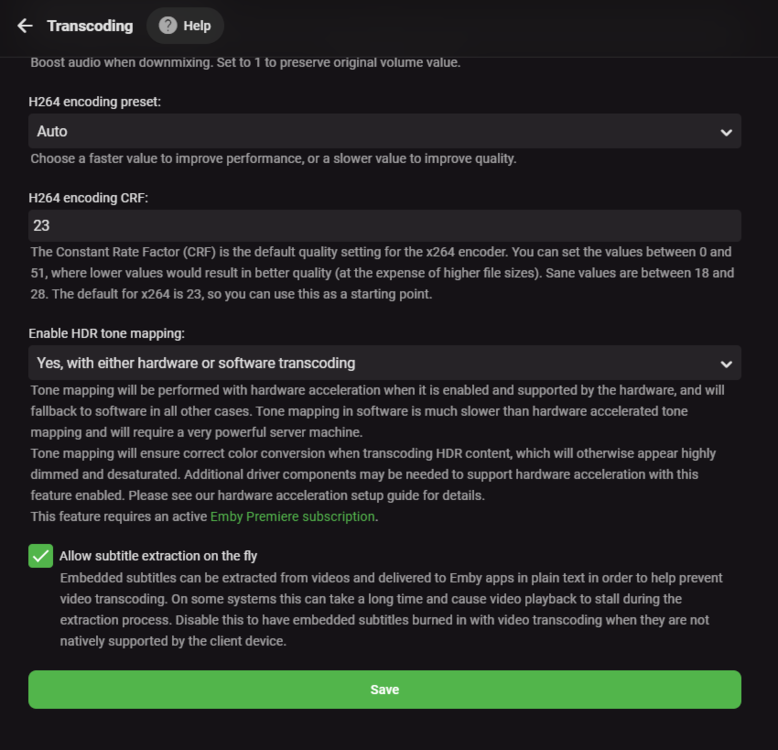Click the Transcoding page title
The image size is (778, 750).
tap(90, 26)
